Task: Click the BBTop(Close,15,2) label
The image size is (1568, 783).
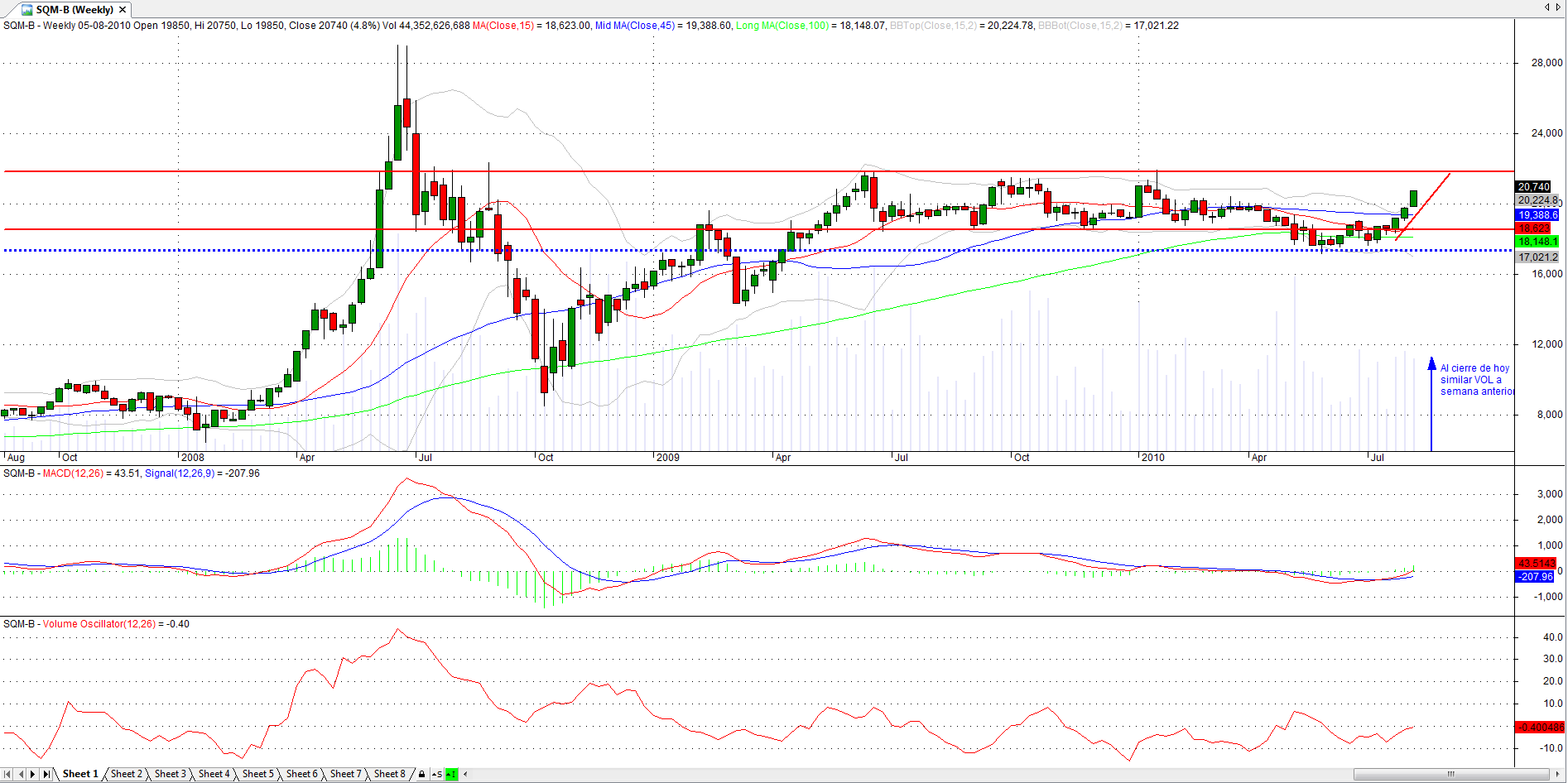Action: (x=933, y=26)
